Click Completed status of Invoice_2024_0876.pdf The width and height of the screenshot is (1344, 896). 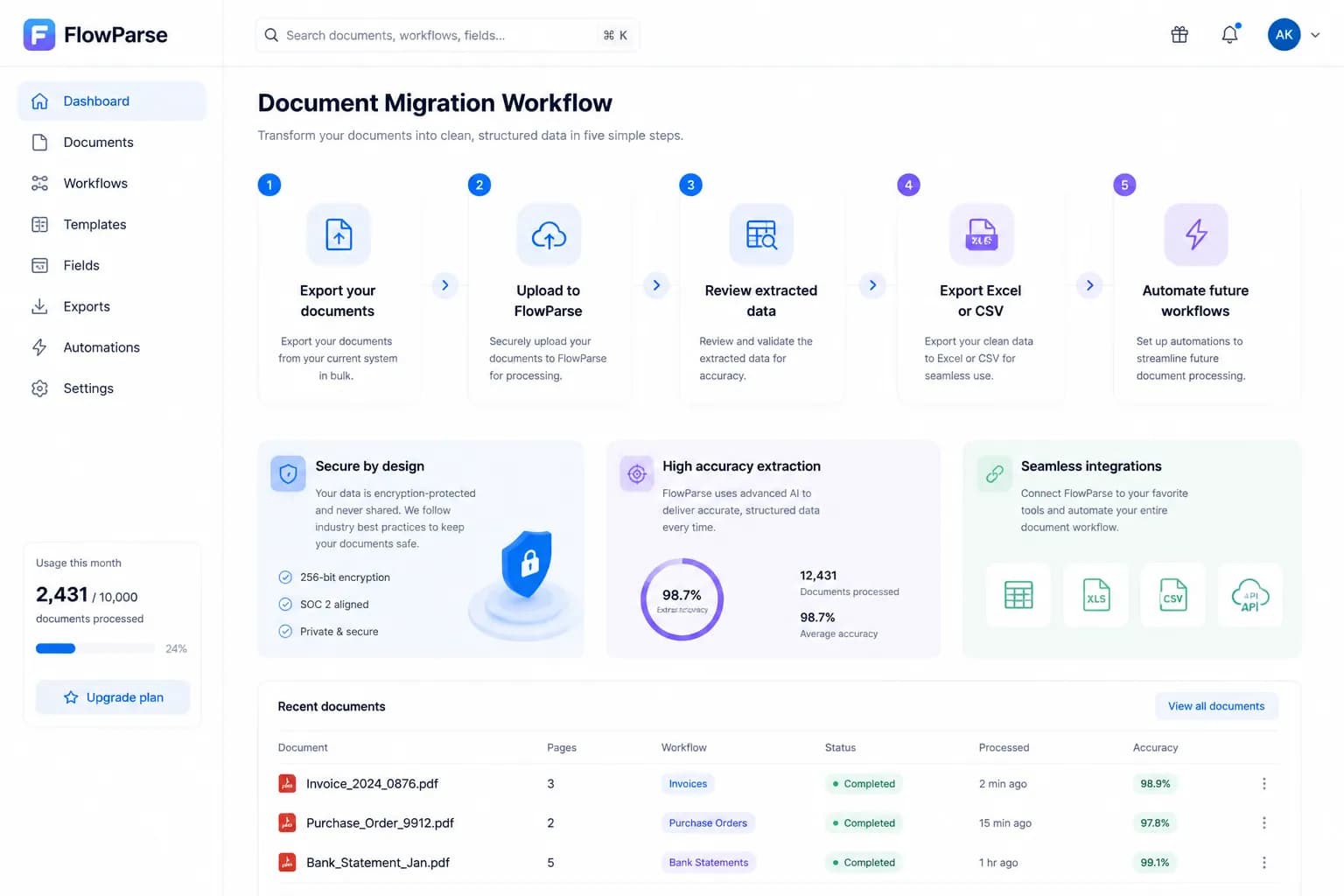coord(864,784)
